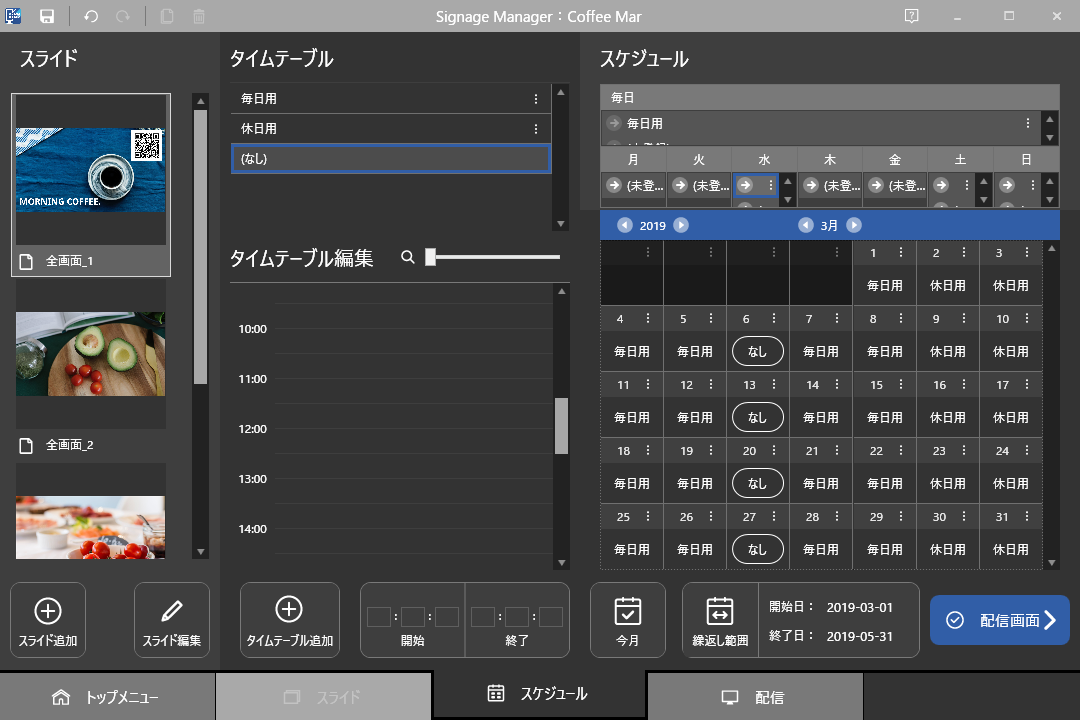The width and height of the screenshot is (1080, 720).
Task: Click the save icon in title bar
Action: point(47,16)
